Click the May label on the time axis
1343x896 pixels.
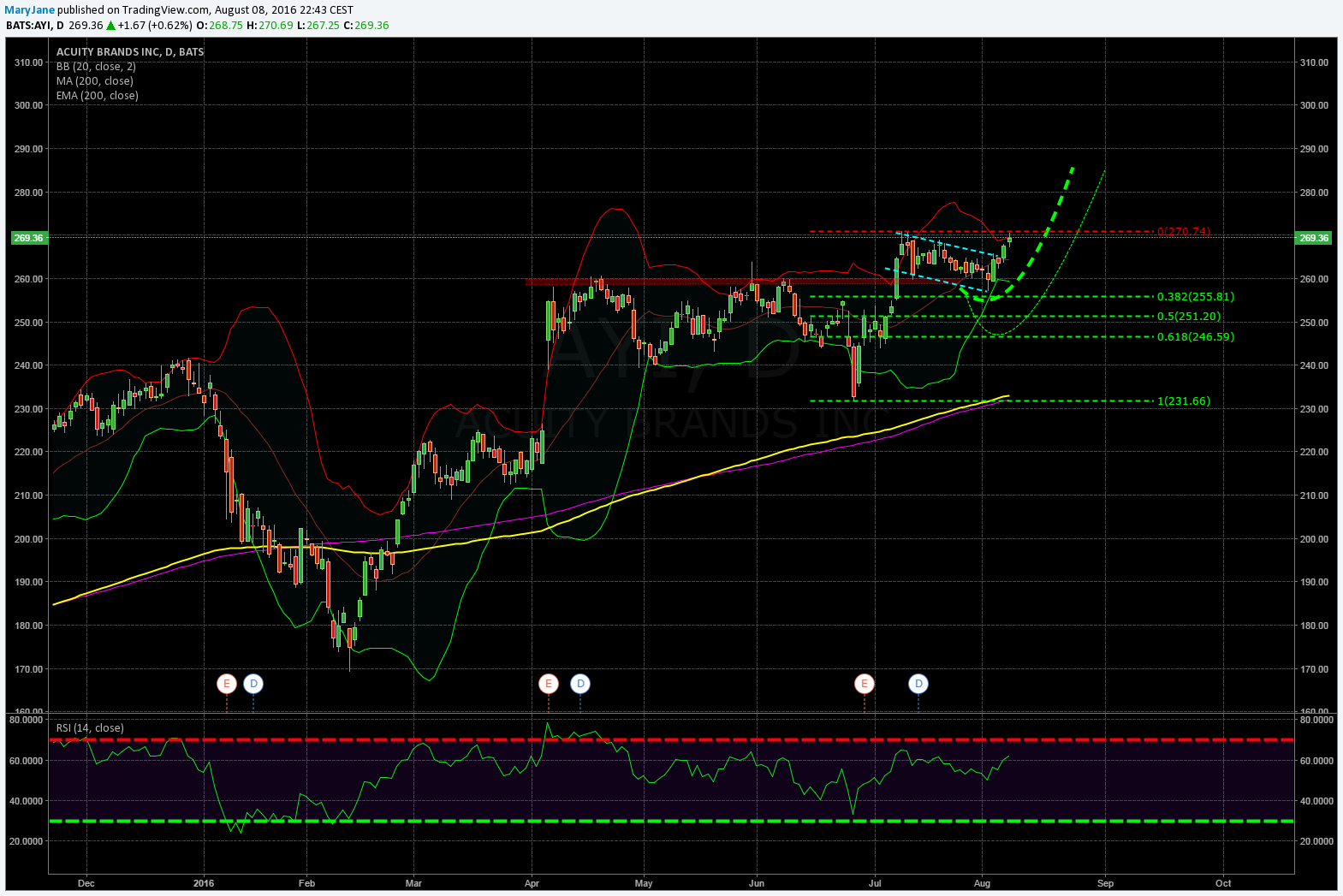click(644, 883)
